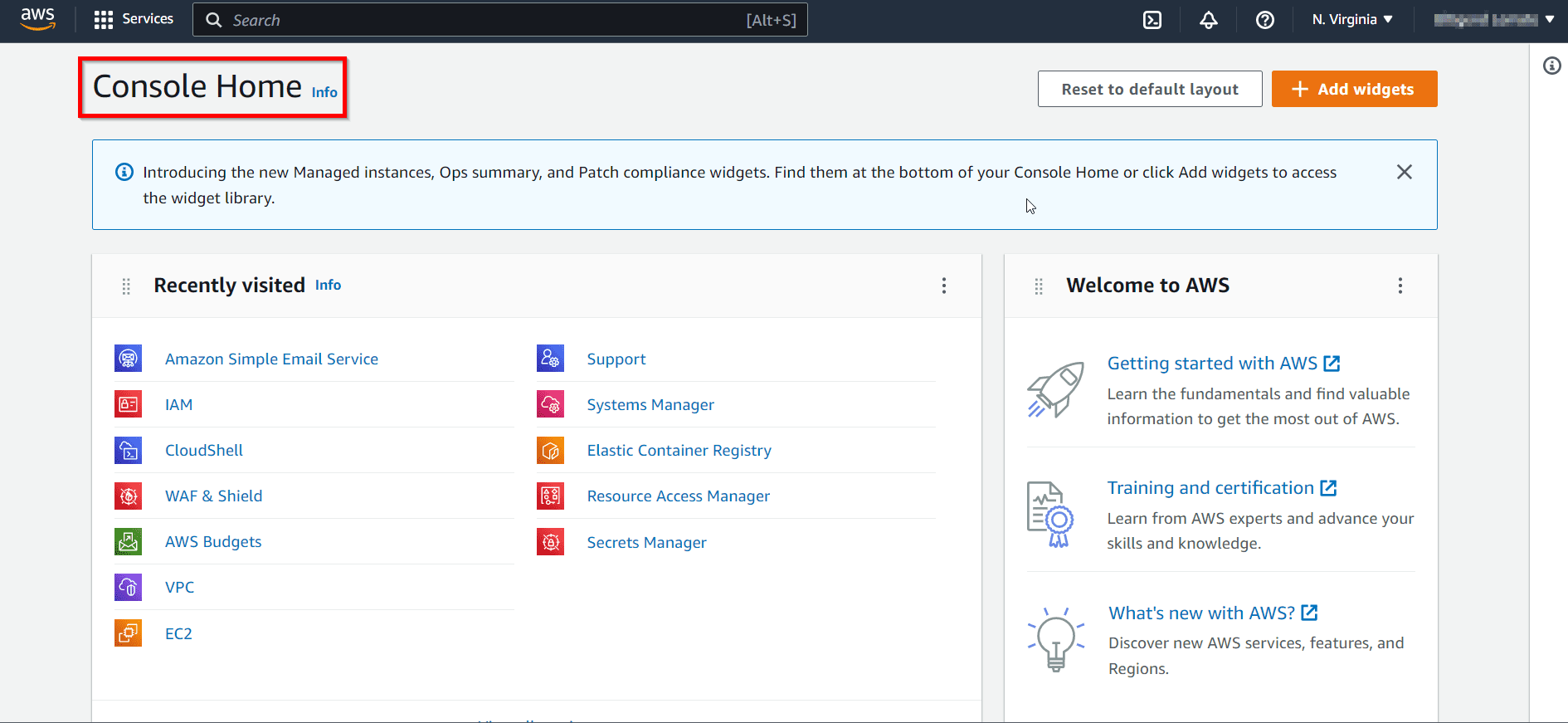Open What's new with AWS link
1568x723 pixels.
tap(1213, 613)
